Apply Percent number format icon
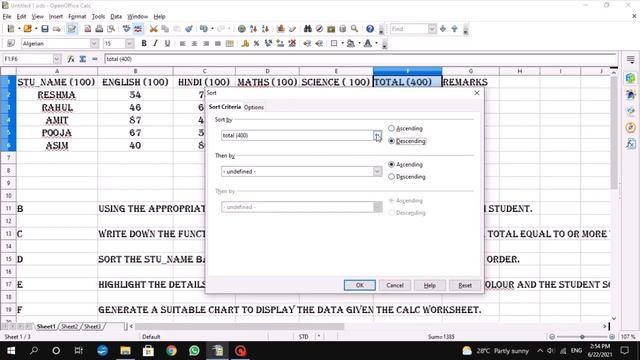 (x=256, y=43)
